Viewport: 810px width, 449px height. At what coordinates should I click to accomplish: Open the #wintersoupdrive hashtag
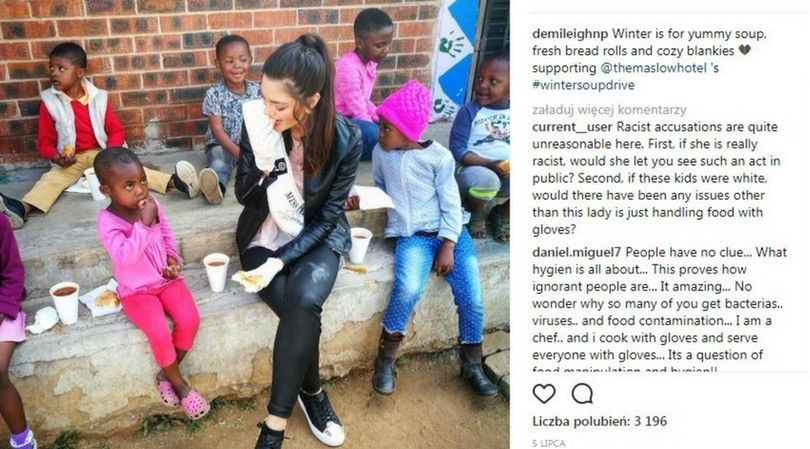point(583,85)
